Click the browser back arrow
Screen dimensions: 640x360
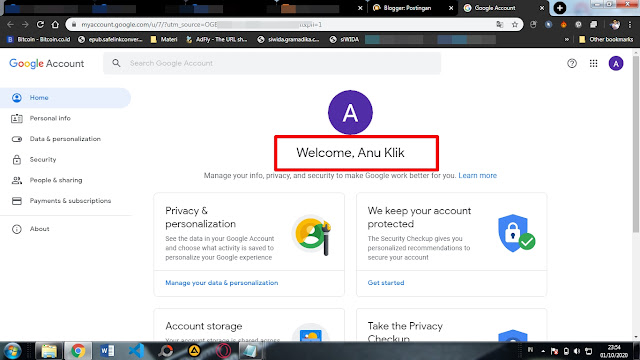click(x=10, y=24)
